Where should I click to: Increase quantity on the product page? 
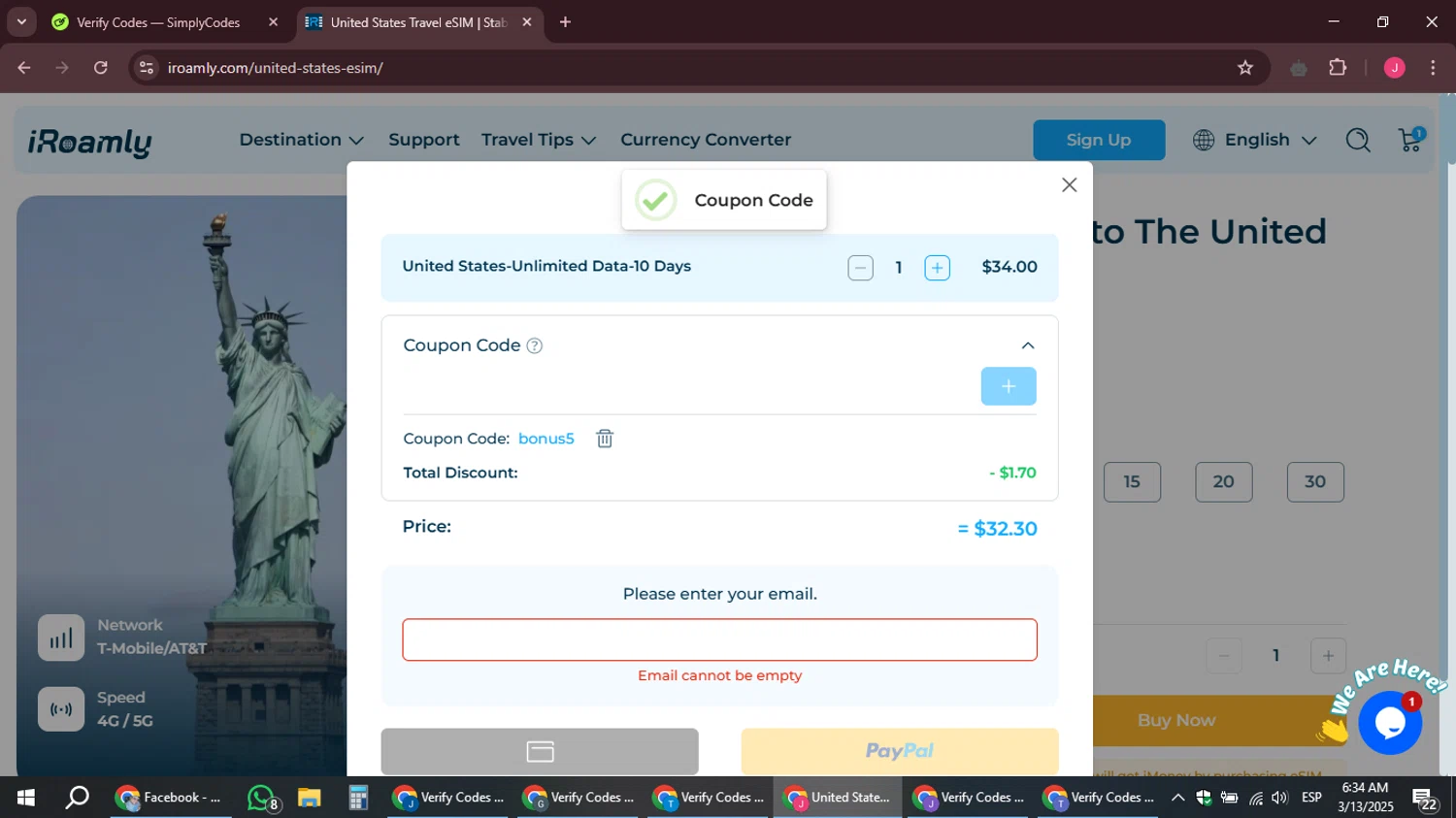tap(1328, 656)
